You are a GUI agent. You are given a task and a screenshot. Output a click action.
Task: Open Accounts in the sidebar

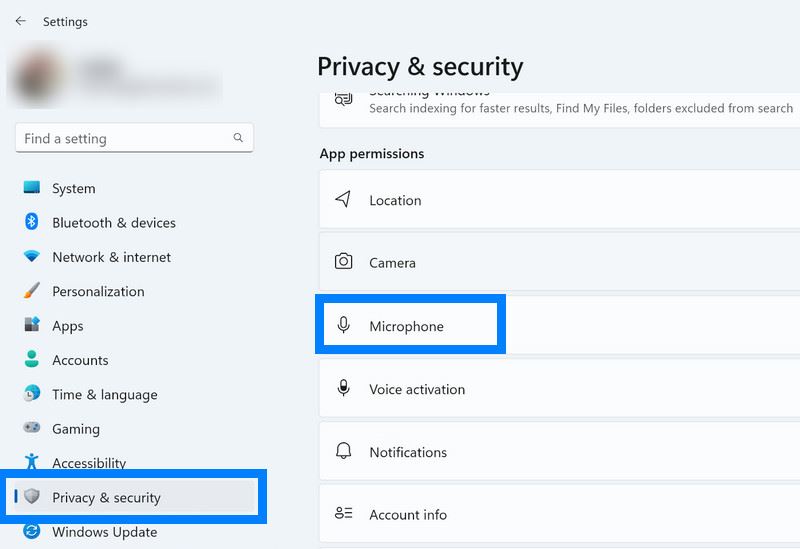coord(80,360)
